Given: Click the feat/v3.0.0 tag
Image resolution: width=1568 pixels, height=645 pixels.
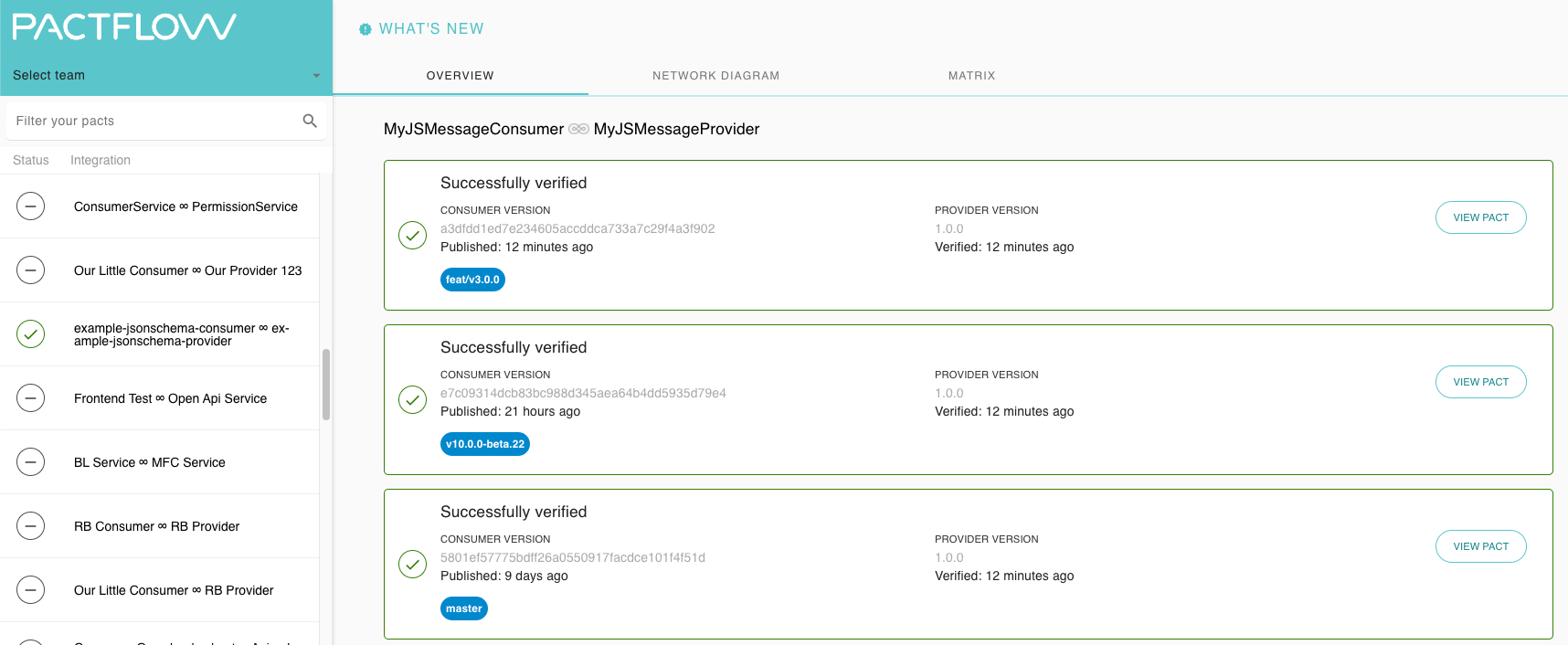Looking at the screenshot, I should [x=472, y=280].
